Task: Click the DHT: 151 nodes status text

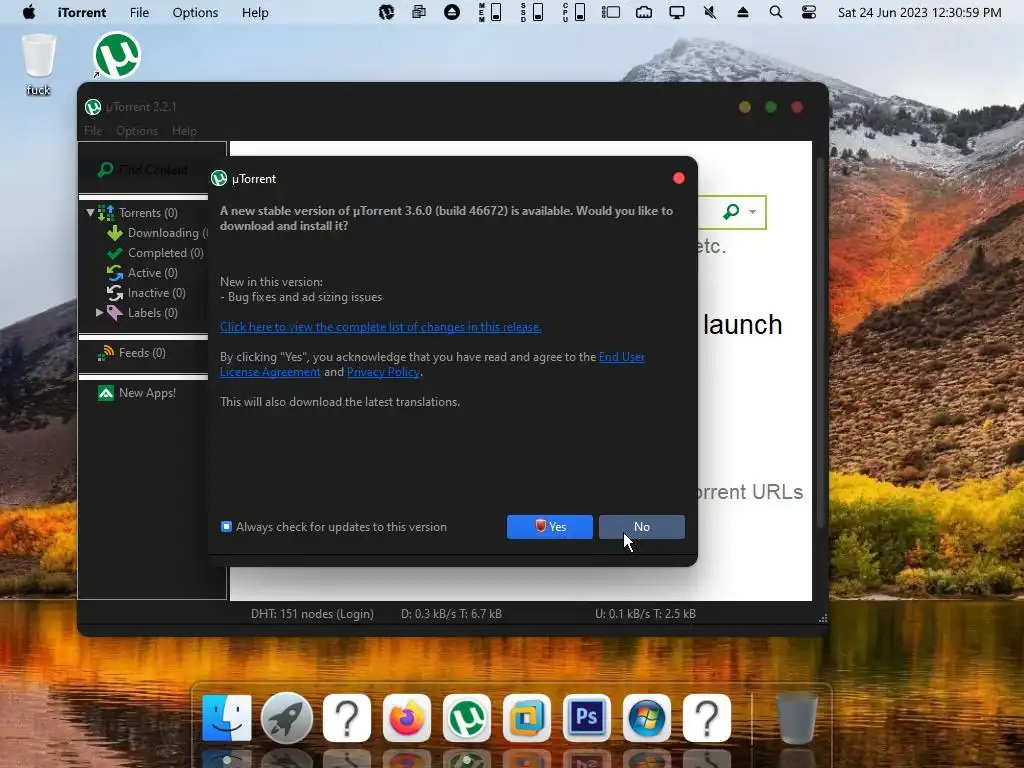Action: (312, 613)
